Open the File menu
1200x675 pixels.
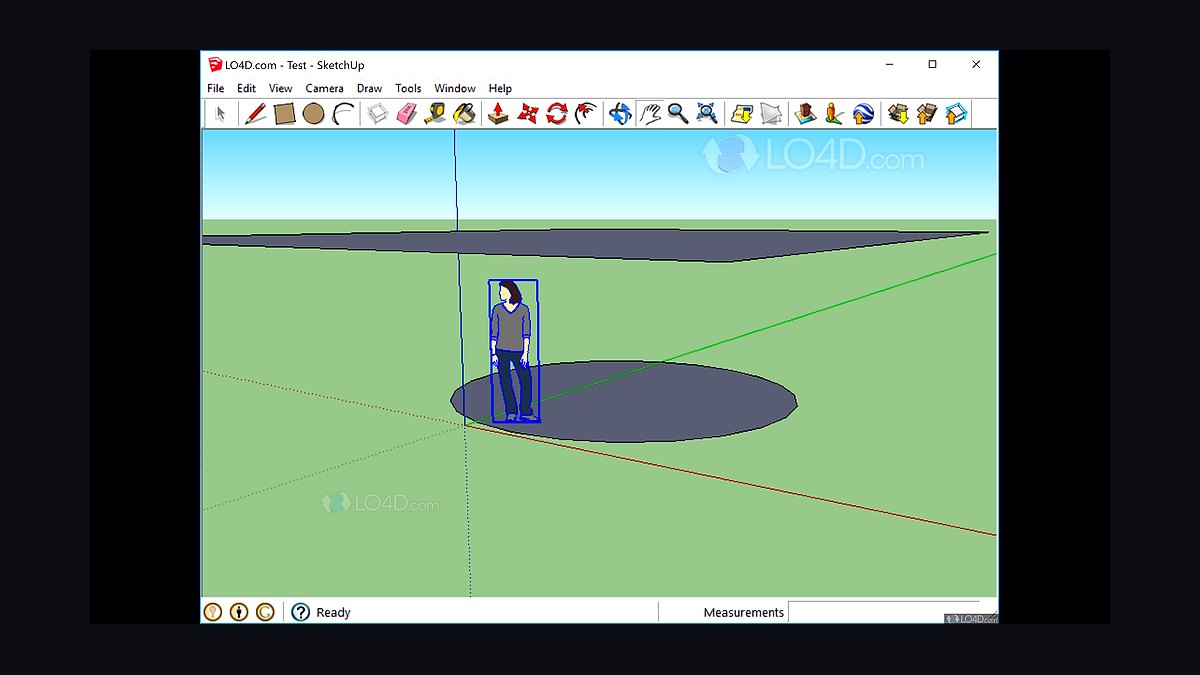[x=216, y=88]
